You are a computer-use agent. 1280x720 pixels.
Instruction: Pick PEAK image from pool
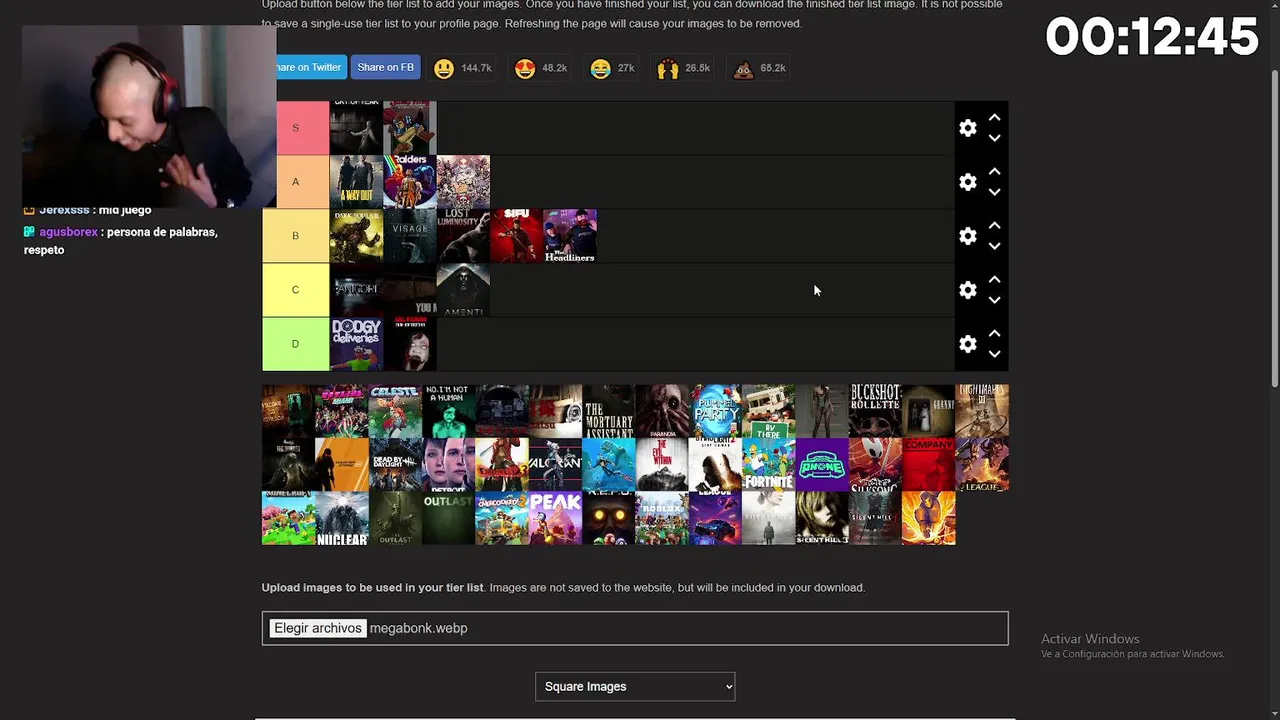click(555, 518)
